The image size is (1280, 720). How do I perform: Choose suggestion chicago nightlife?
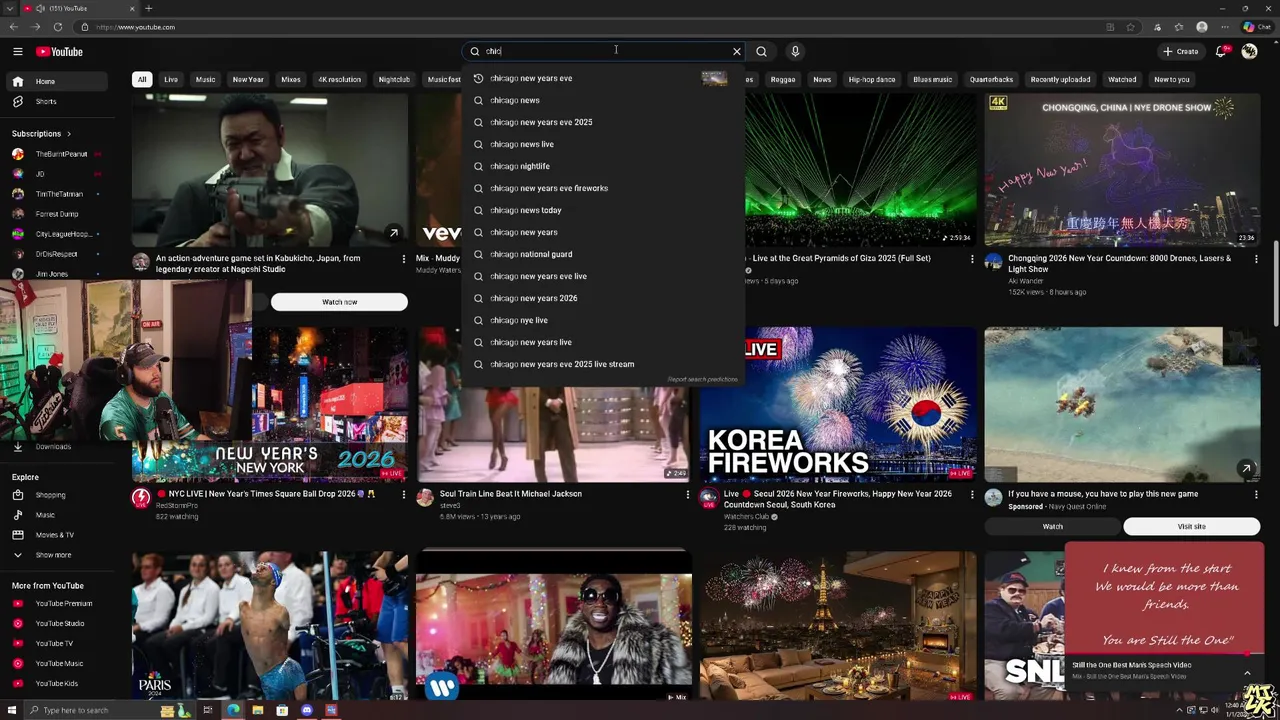pyautogui.click(x=603, y=166)
